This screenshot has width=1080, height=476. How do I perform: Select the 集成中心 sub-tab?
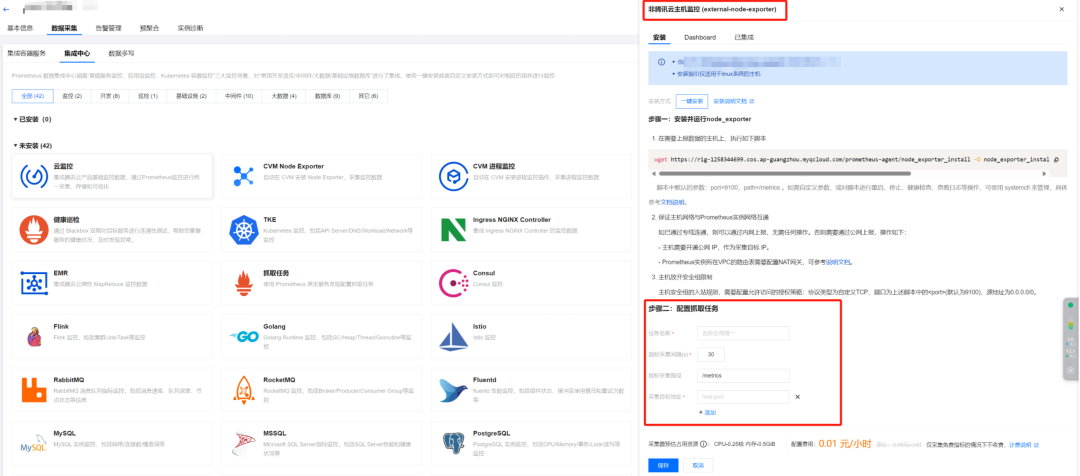[77, 52]
